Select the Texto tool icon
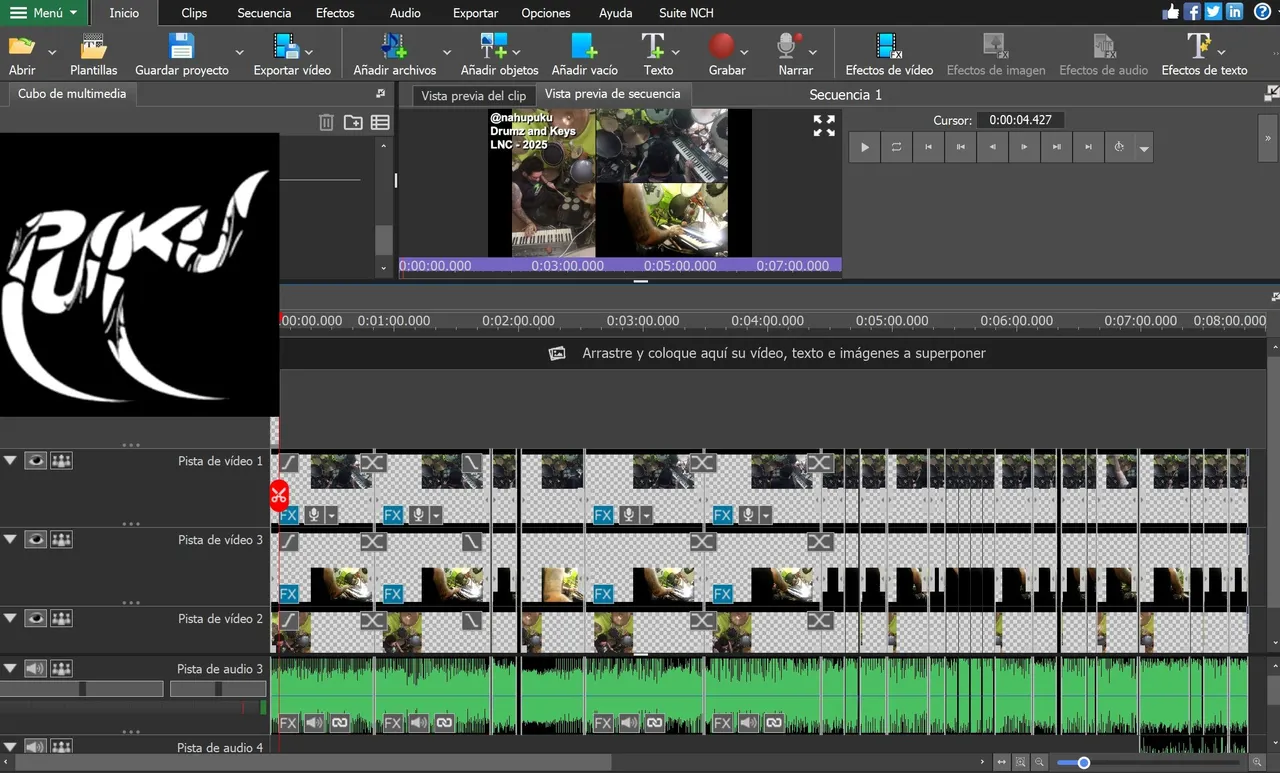 653,46
